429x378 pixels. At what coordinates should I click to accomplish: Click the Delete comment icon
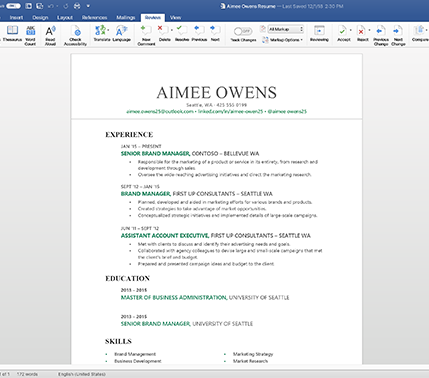(x=163, y=31)
